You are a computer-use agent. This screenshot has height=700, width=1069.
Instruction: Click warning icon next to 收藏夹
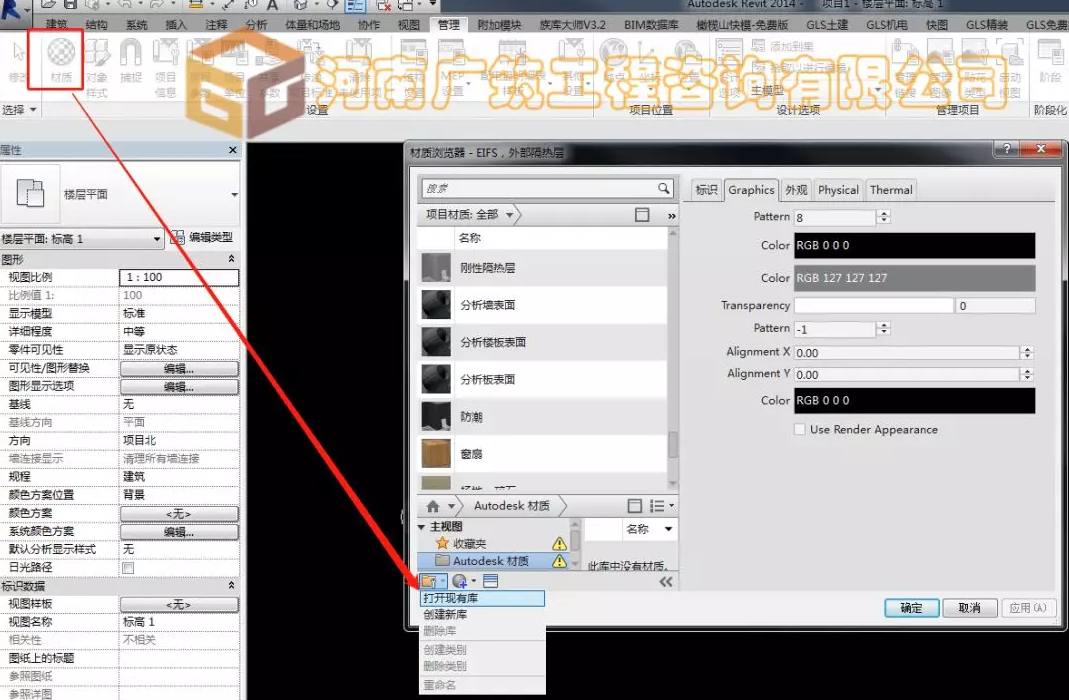pyautogui.click(x=559, y=543)
